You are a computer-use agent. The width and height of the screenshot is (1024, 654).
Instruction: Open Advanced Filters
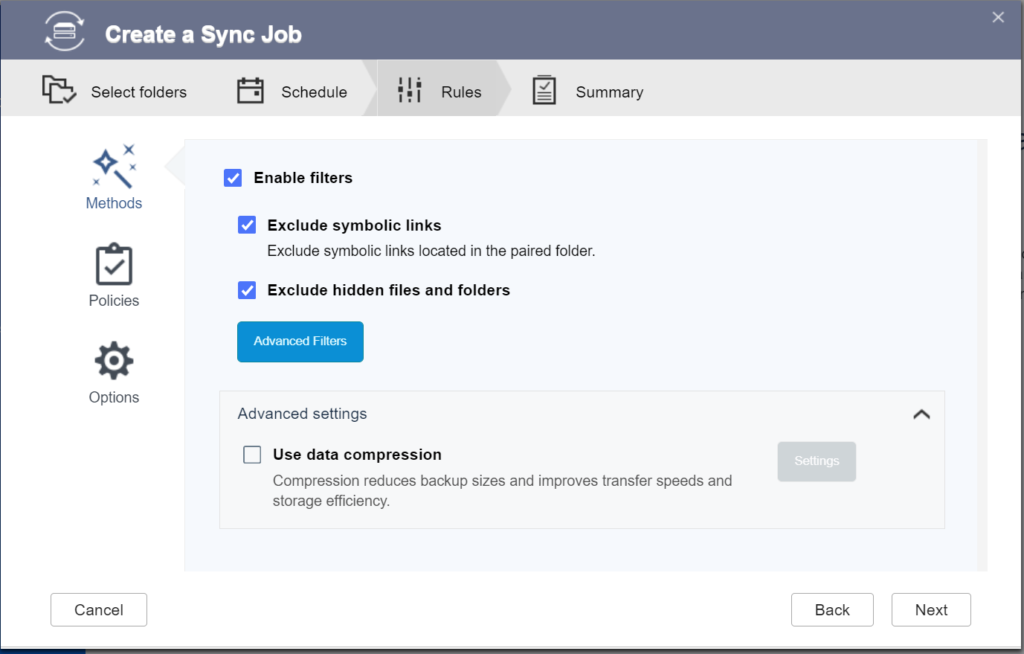tap(300, 341)
